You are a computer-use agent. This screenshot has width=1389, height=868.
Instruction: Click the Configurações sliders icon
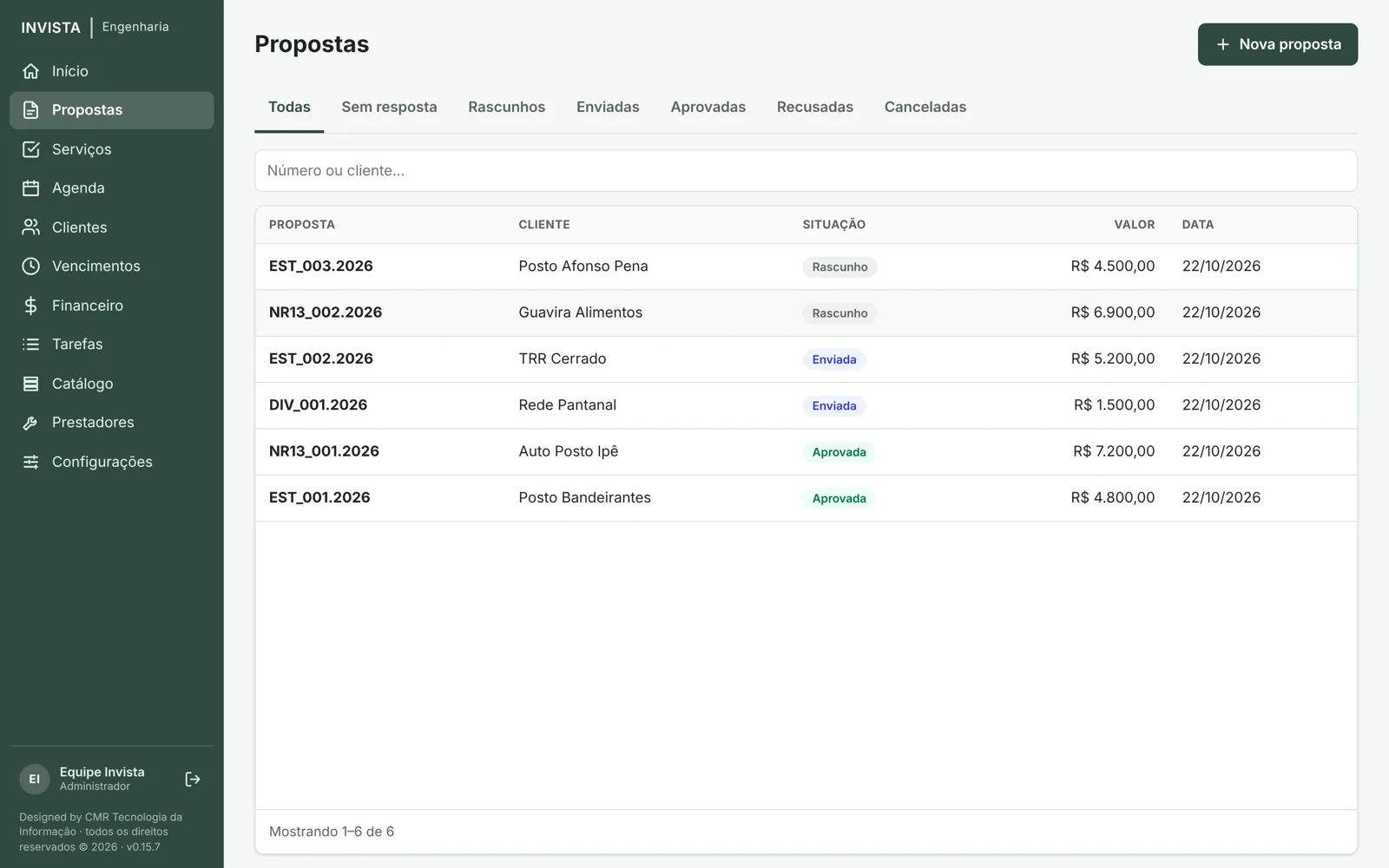[x=30, y=462]
